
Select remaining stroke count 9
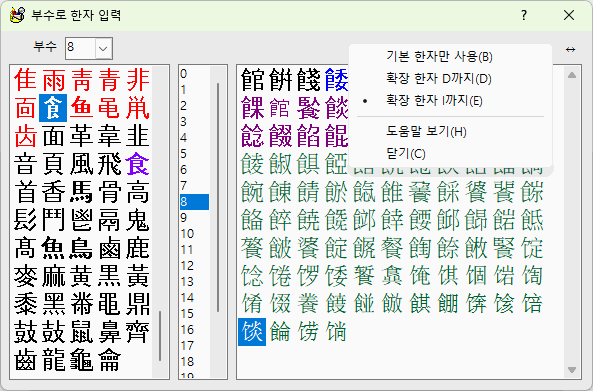point(194,218)
